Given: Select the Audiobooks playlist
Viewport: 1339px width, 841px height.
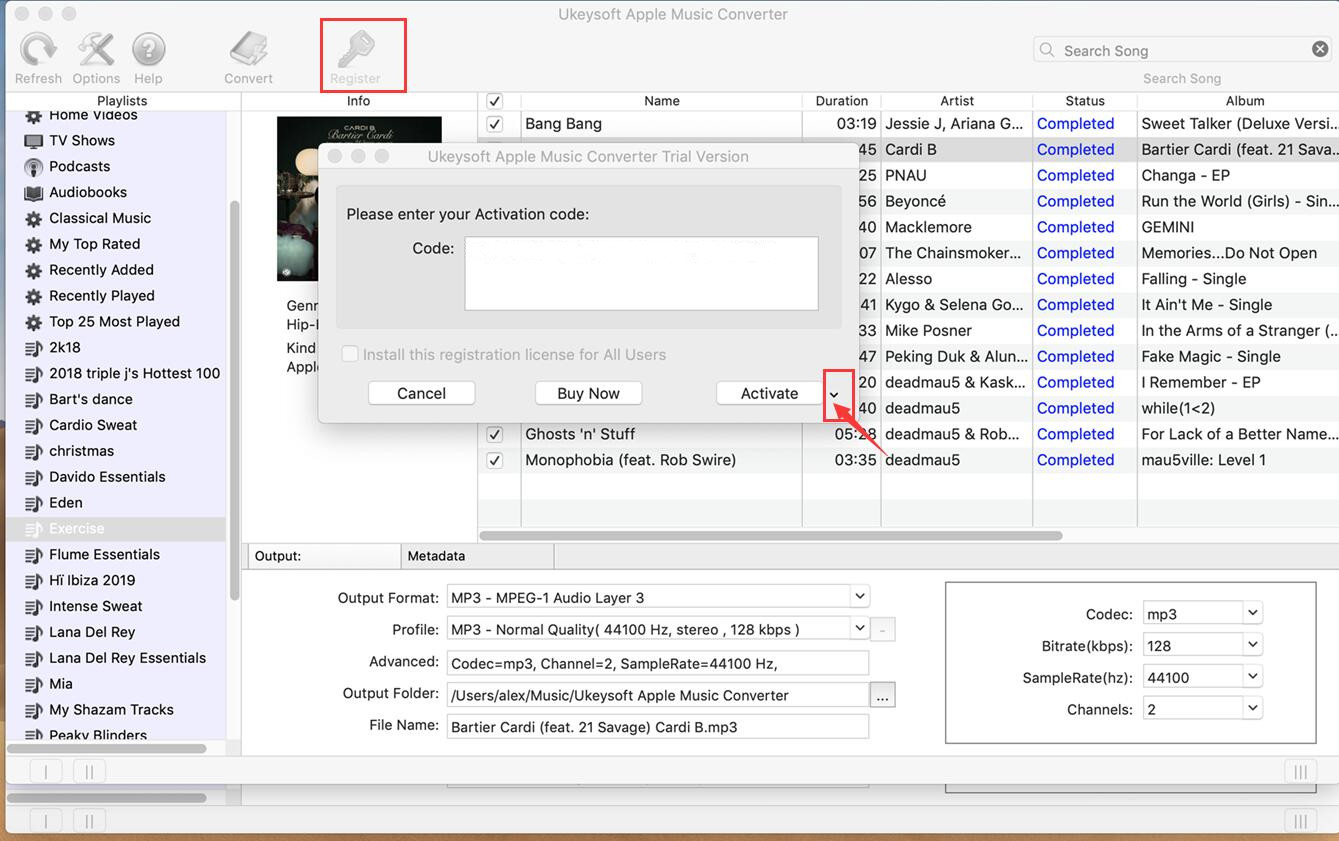Looking at the screenshot, I should click(x=88, y=192).
